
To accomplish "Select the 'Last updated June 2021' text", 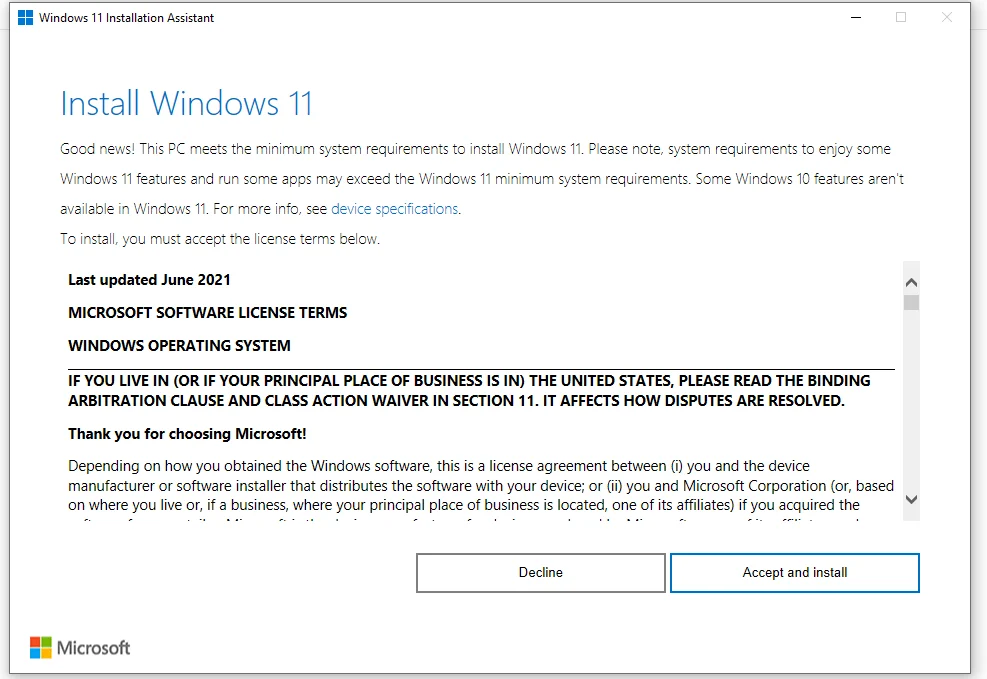I will 149,280.
